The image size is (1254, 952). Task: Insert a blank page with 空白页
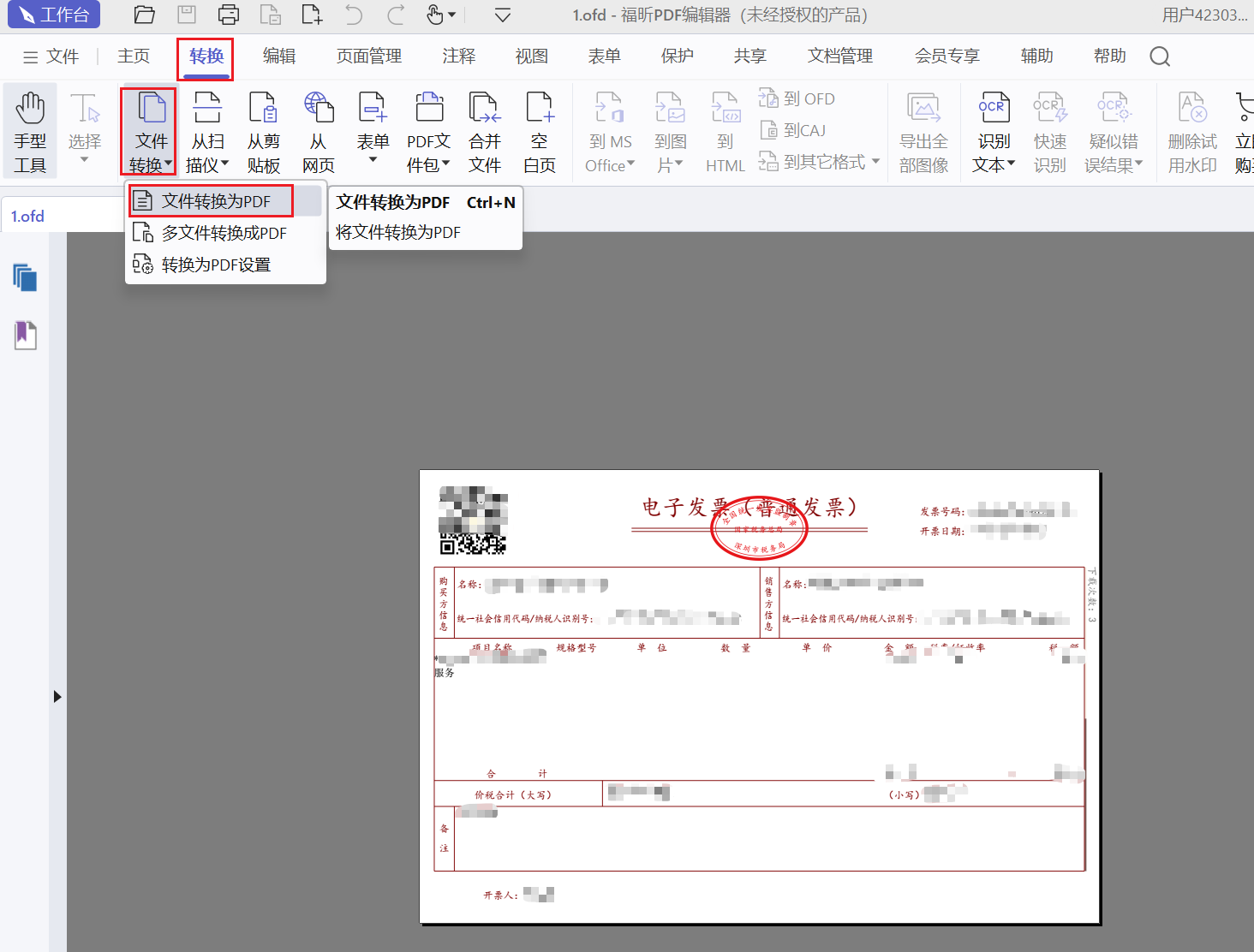click(x=540, y=130)
